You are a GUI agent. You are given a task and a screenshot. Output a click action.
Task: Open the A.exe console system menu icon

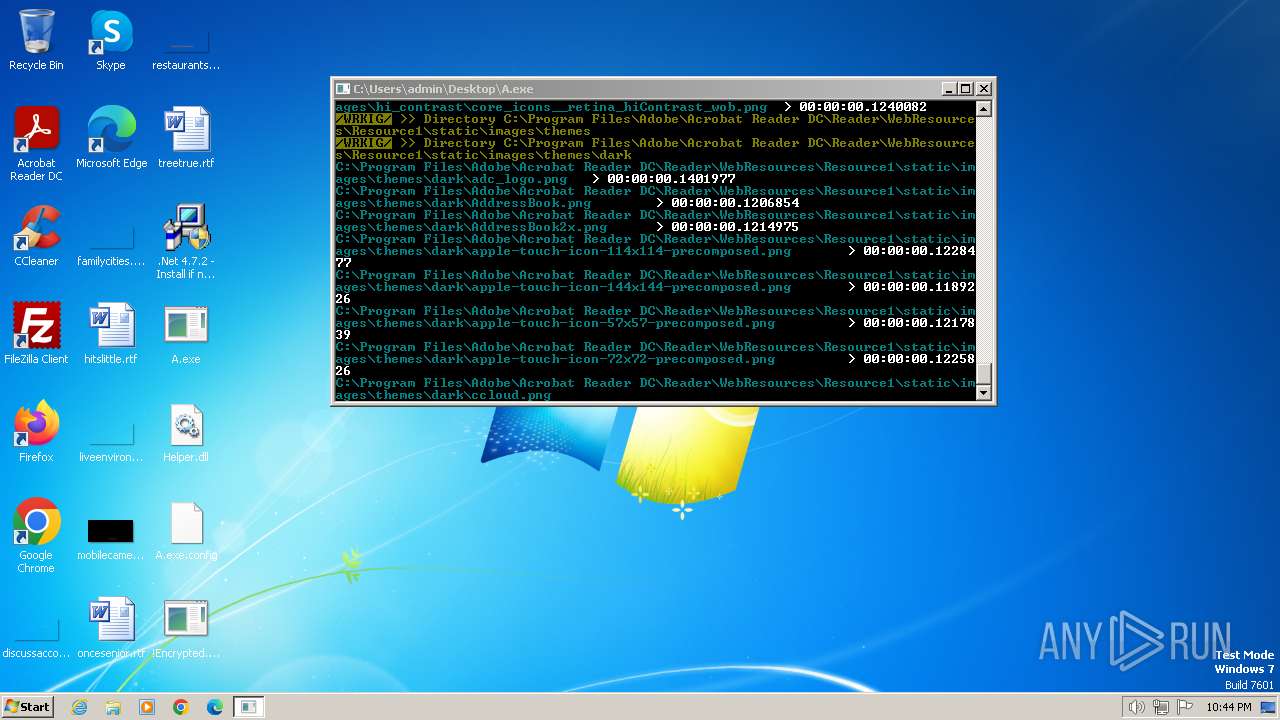pos(343,89)
